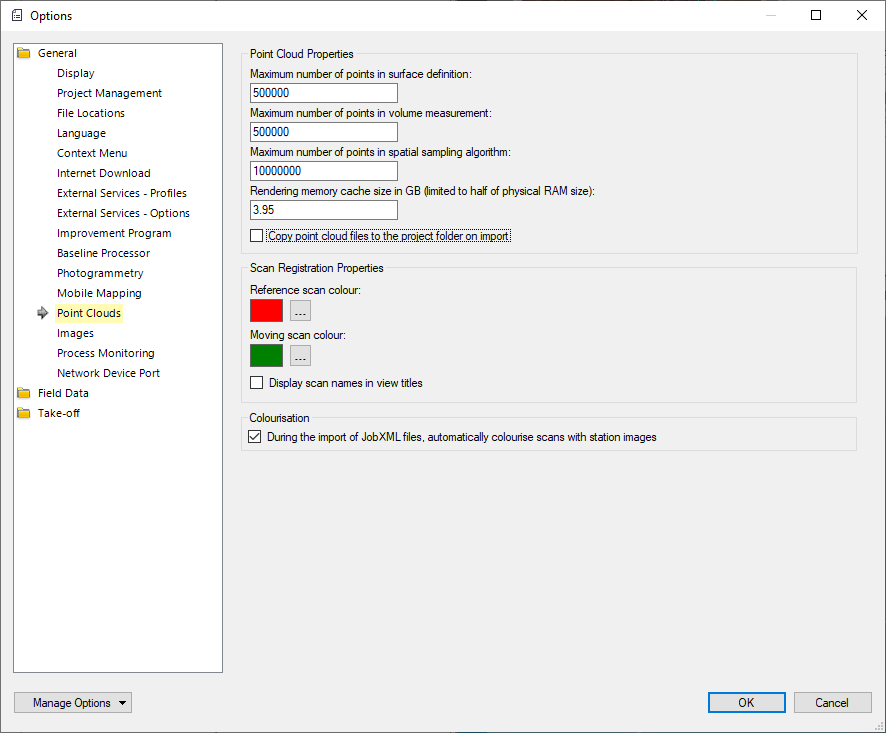Expand the Field Data category

click(63, 394)
